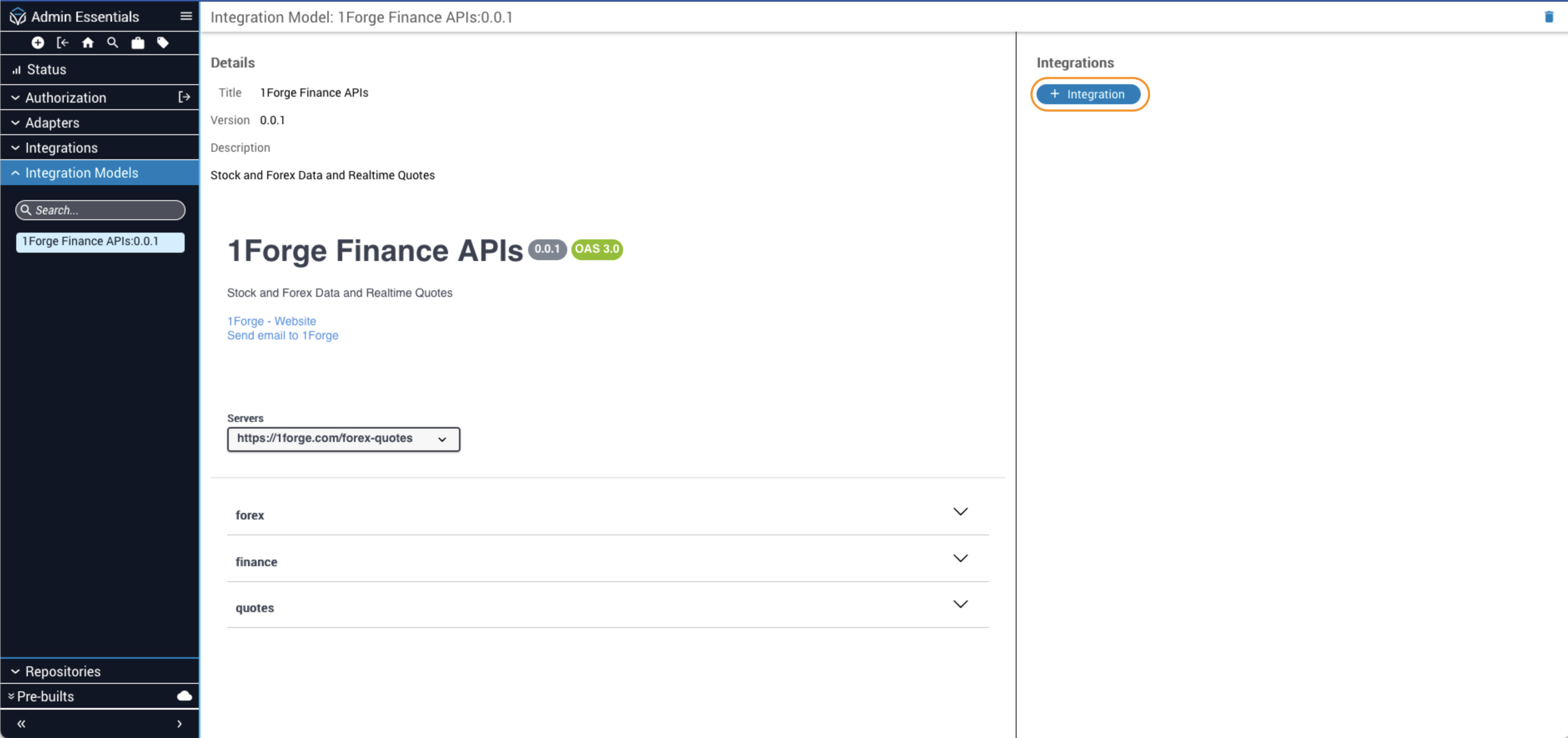The height and width of the screenshot is (738, 1568).
Task: Click the plus add icon in sidebar toolbar
Action: pyautogui.click(x=38, y=43)
